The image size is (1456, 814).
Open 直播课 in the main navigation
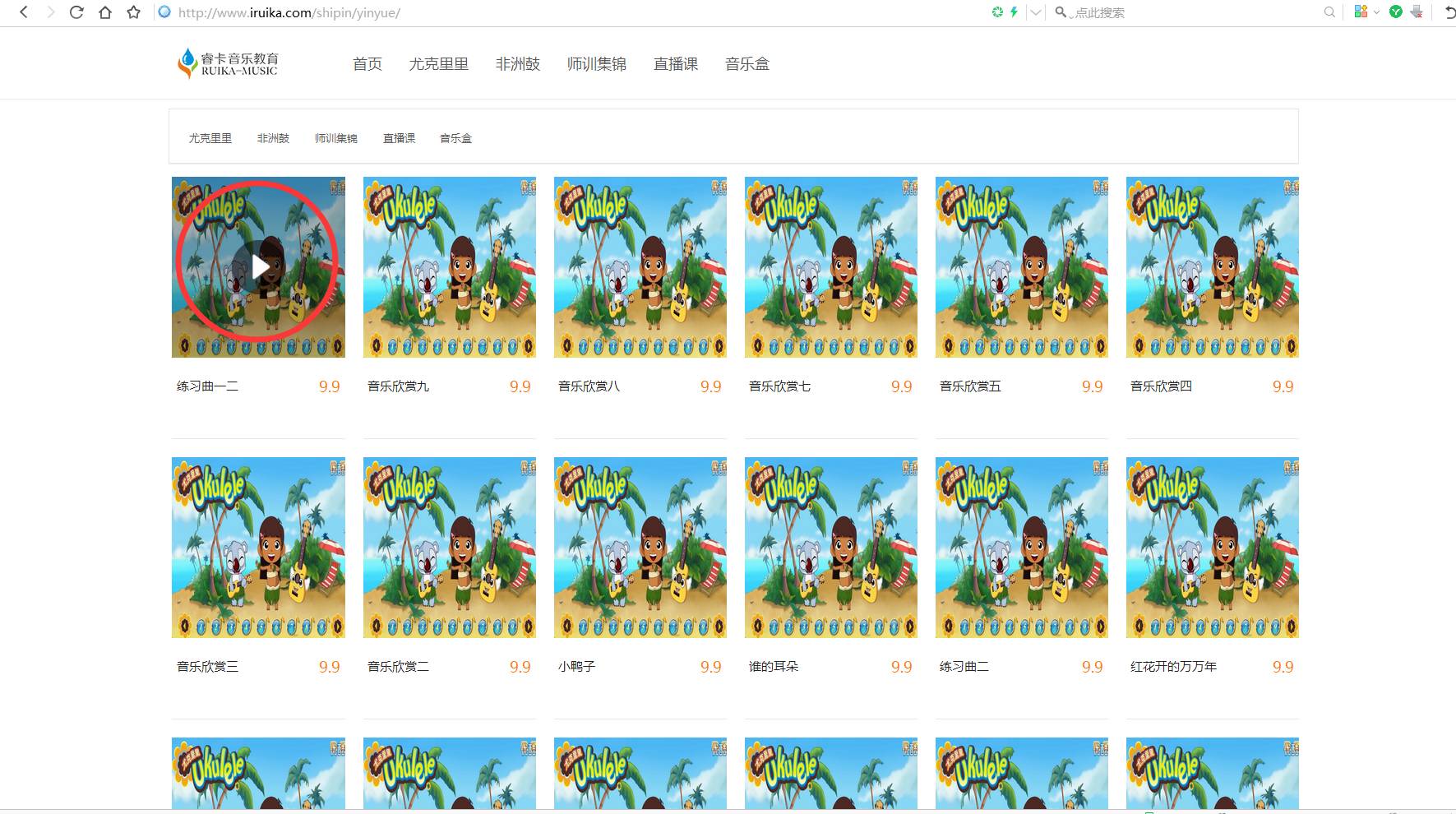coord(676,64)
